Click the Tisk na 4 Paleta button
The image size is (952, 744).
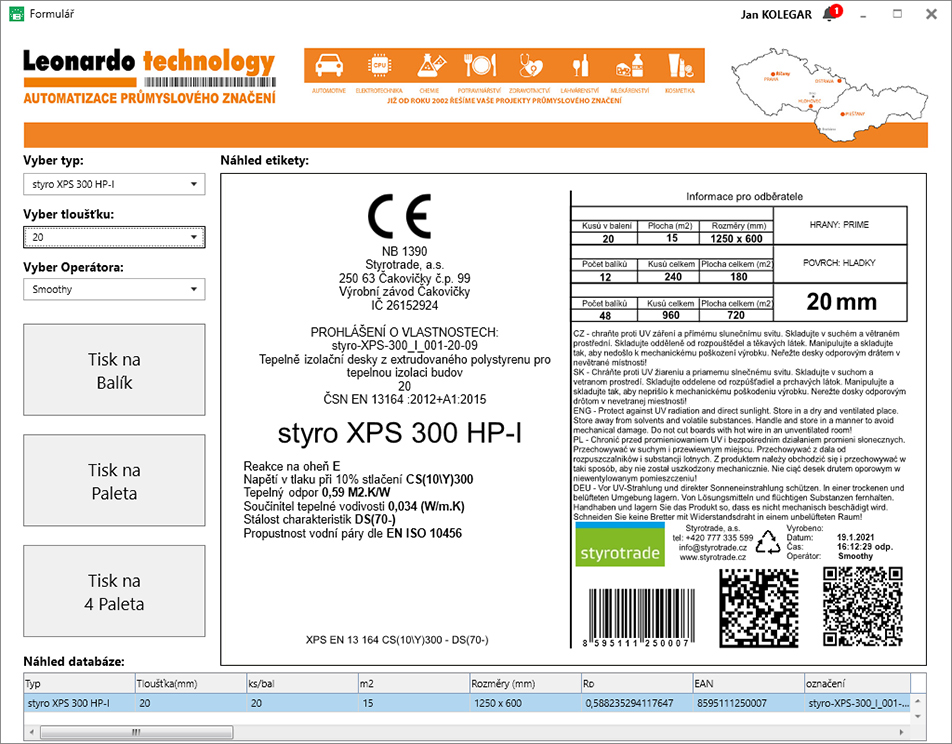114,592
